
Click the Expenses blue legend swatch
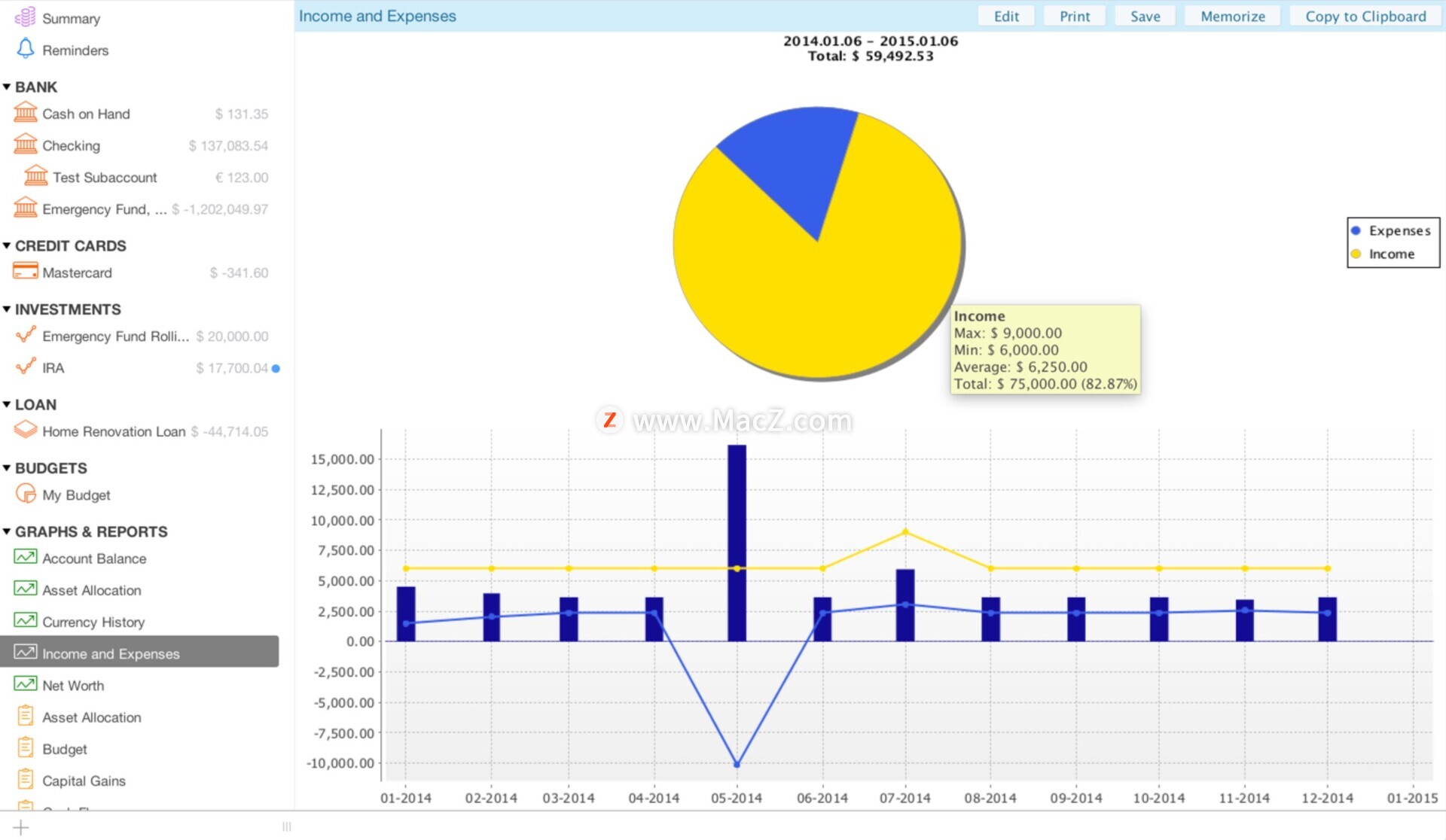1356,230
